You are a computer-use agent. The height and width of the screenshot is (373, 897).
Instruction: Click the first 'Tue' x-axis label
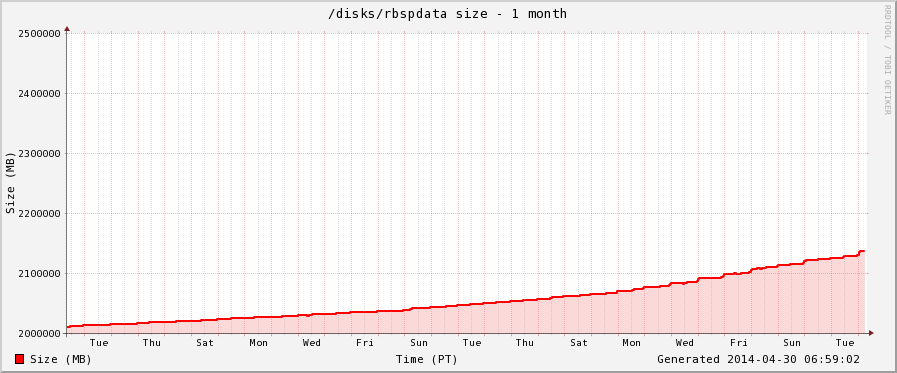(x=98, y=343)
